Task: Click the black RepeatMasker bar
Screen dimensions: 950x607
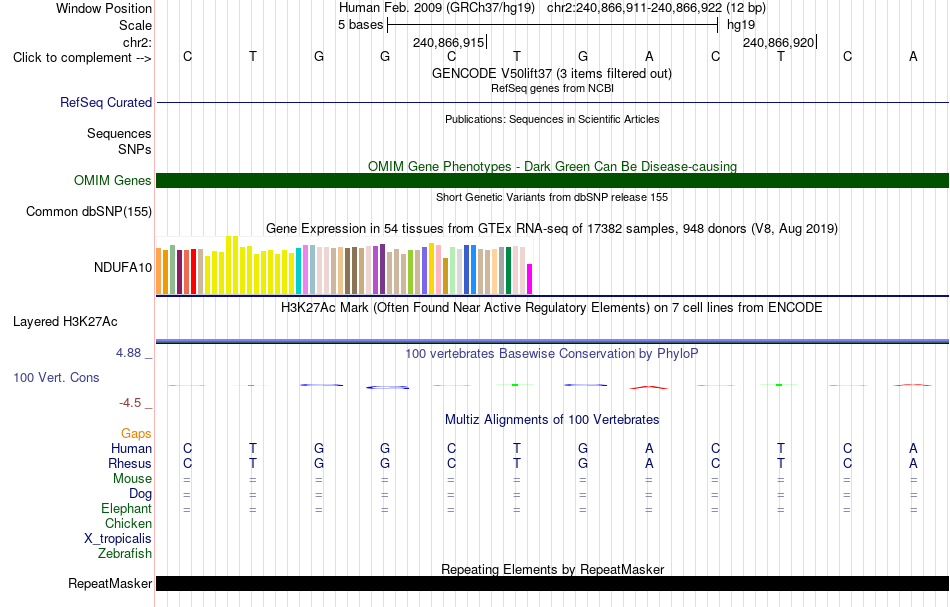Action: pyautogui.click(x=552, y=583)
